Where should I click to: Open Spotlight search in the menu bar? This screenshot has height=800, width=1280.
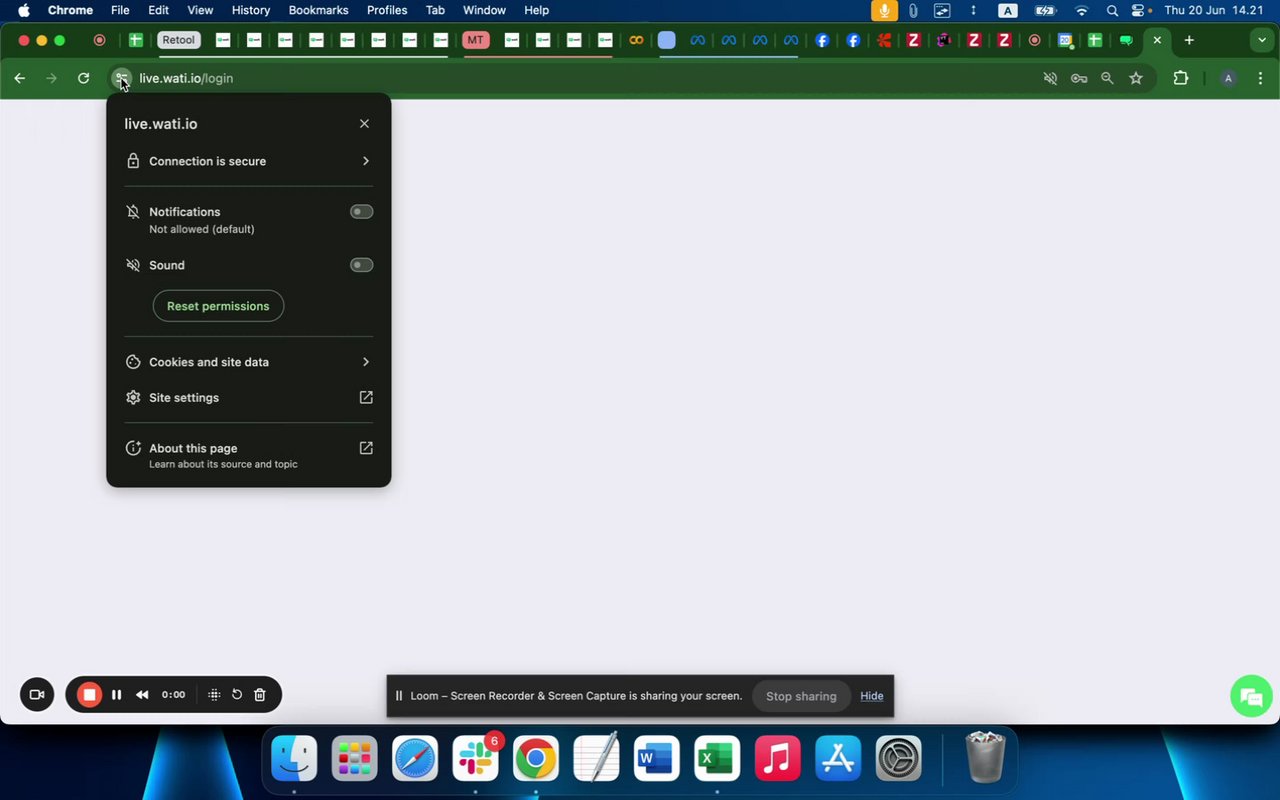pyautogui.click(x=1112, y=10)
